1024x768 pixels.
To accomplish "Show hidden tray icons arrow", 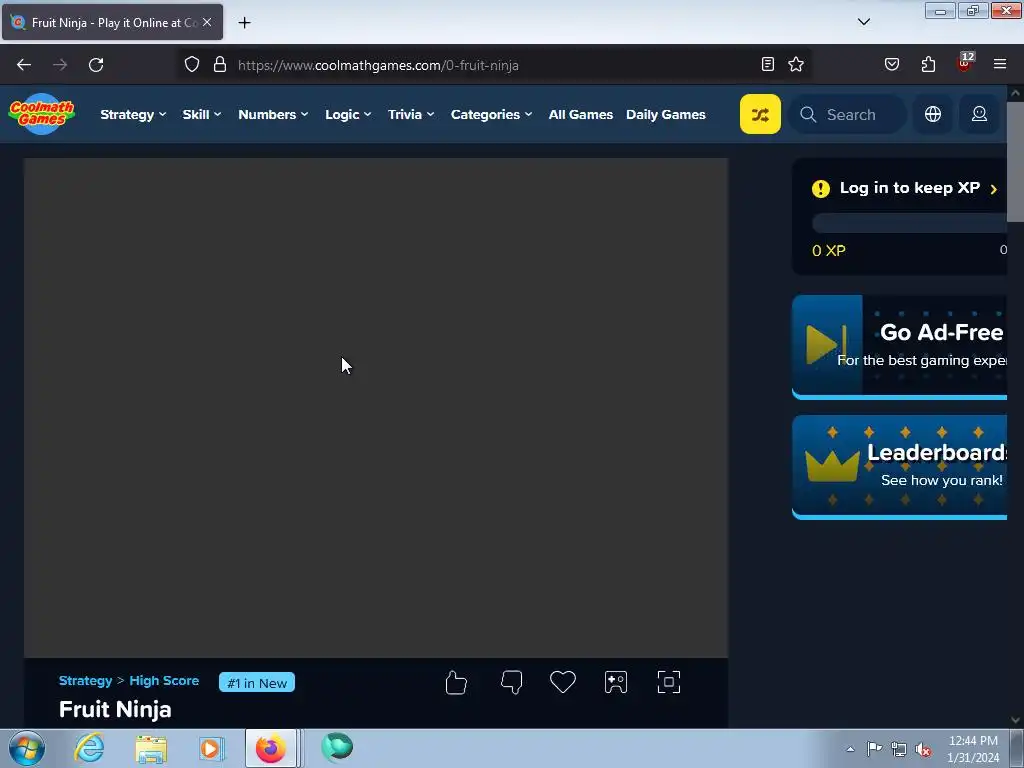I will 850,749.
